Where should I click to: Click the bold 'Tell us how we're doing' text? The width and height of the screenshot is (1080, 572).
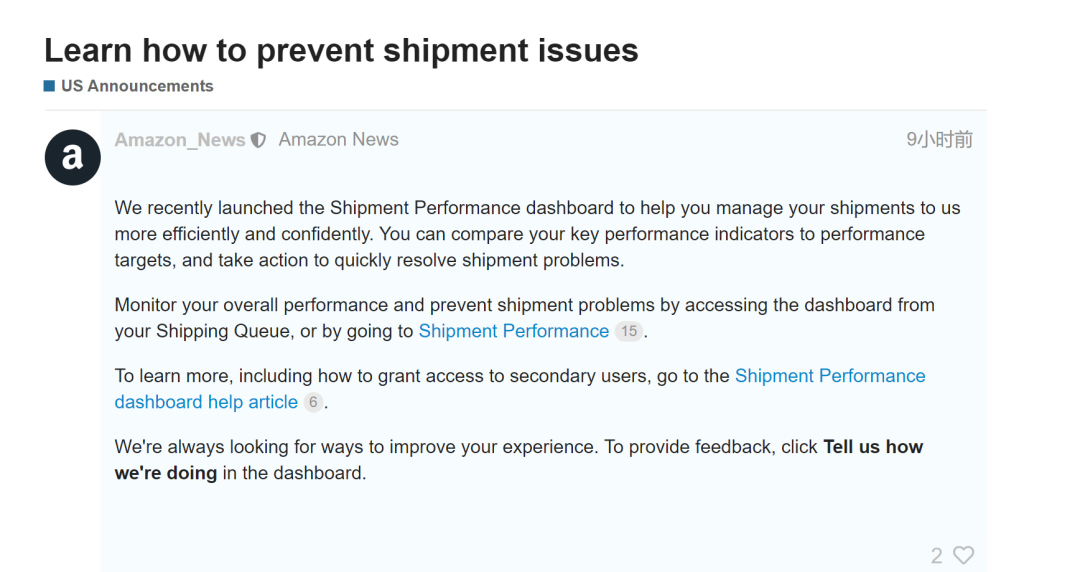coord(872,447)
